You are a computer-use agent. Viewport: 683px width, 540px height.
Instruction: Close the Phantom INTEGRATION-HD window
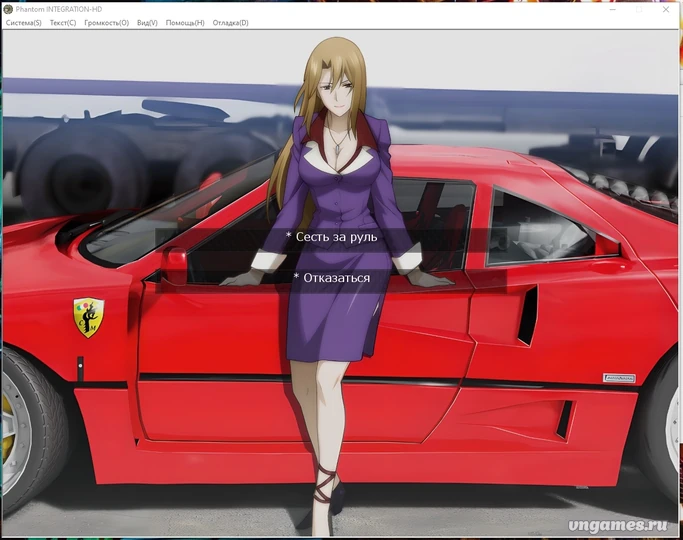[x=667, y=8]
